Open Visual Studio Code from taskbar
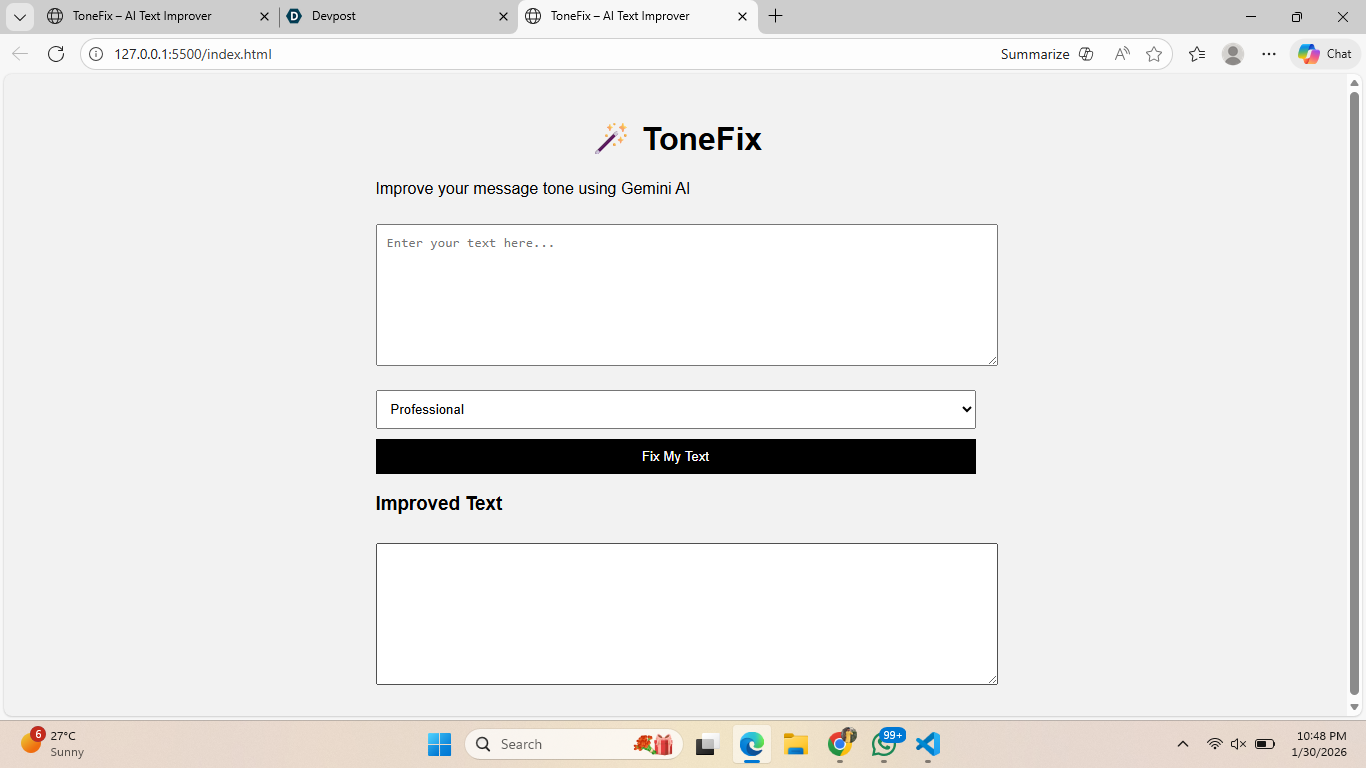The width and height of the screenshot is (1366, 768). 928,744
